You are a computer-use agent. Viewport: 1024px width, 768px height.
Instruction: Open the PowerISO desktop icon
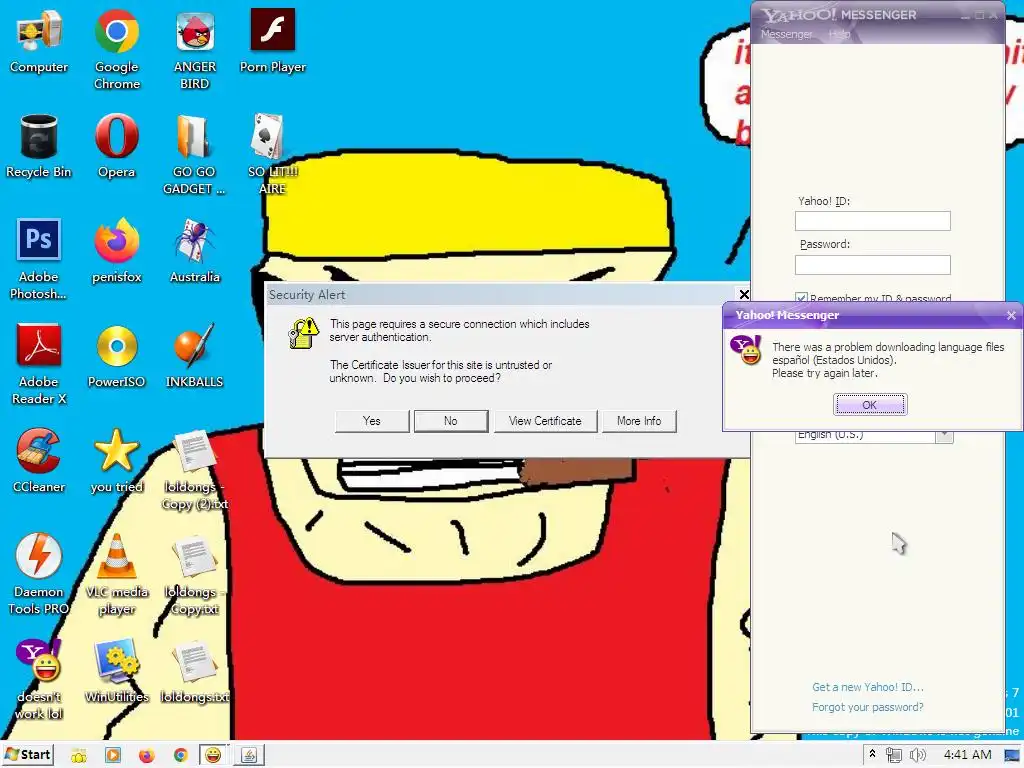(116, 356)
